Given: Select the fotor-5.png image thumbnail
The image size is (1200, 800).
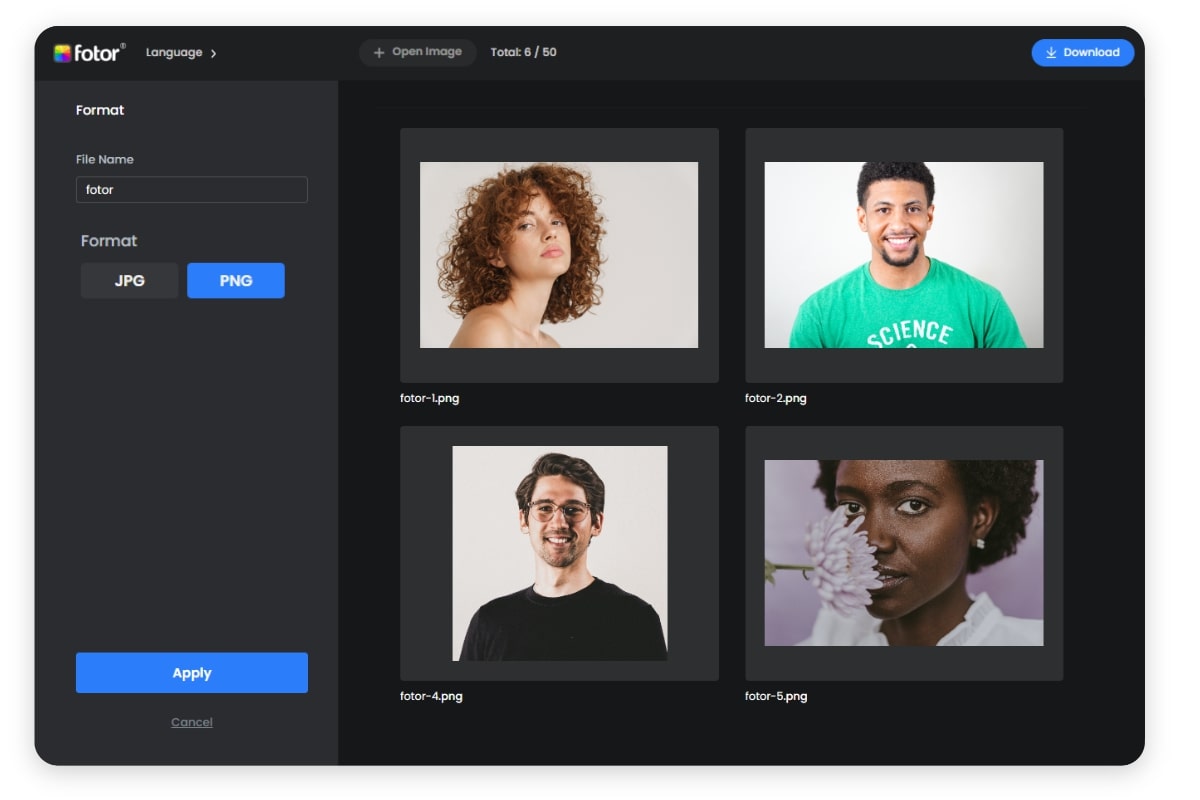Looking at the screenshot, I should tap(904, 552).
